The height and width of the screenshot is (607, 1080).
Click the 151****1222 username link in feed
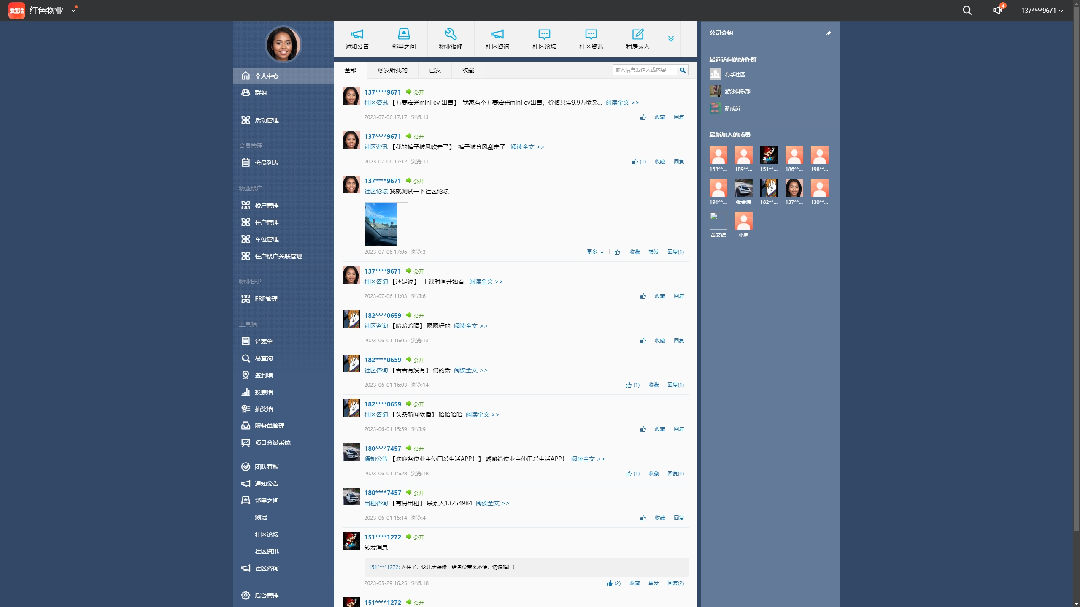pyautogui.click(x=382, y=537)
